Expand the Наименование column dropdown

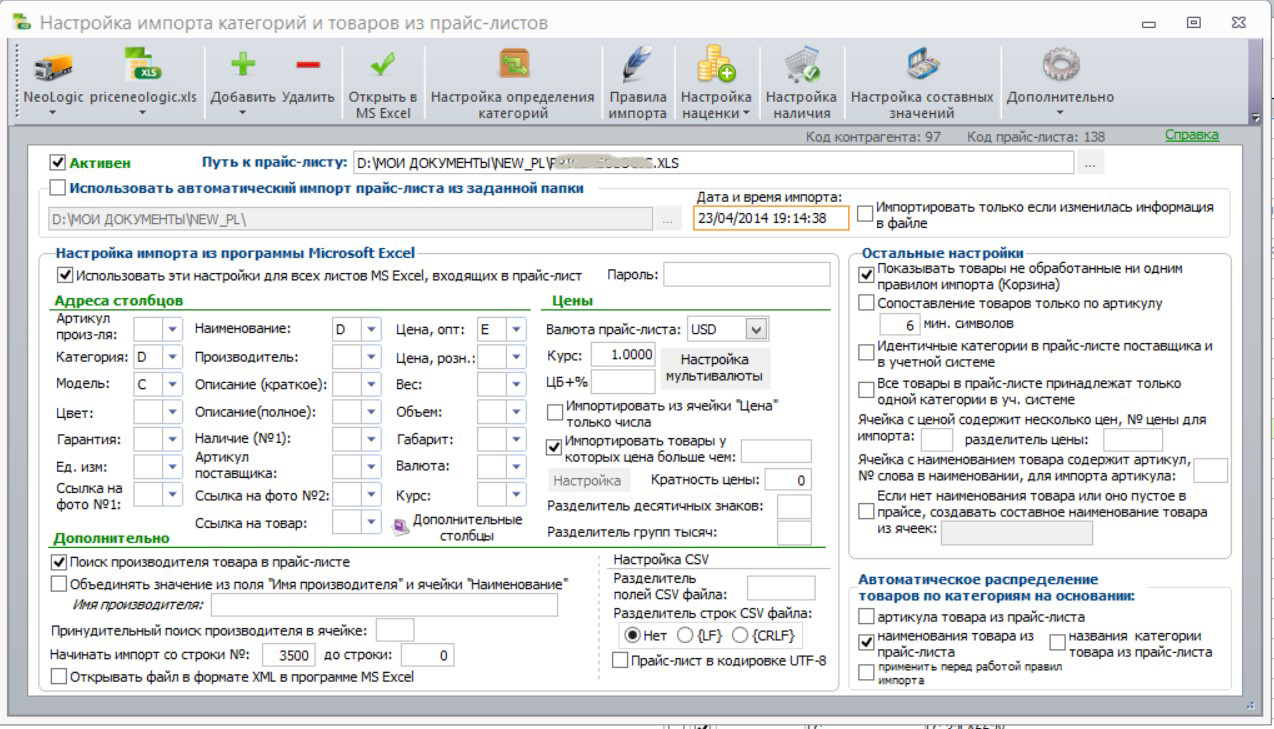click(371, 328)
